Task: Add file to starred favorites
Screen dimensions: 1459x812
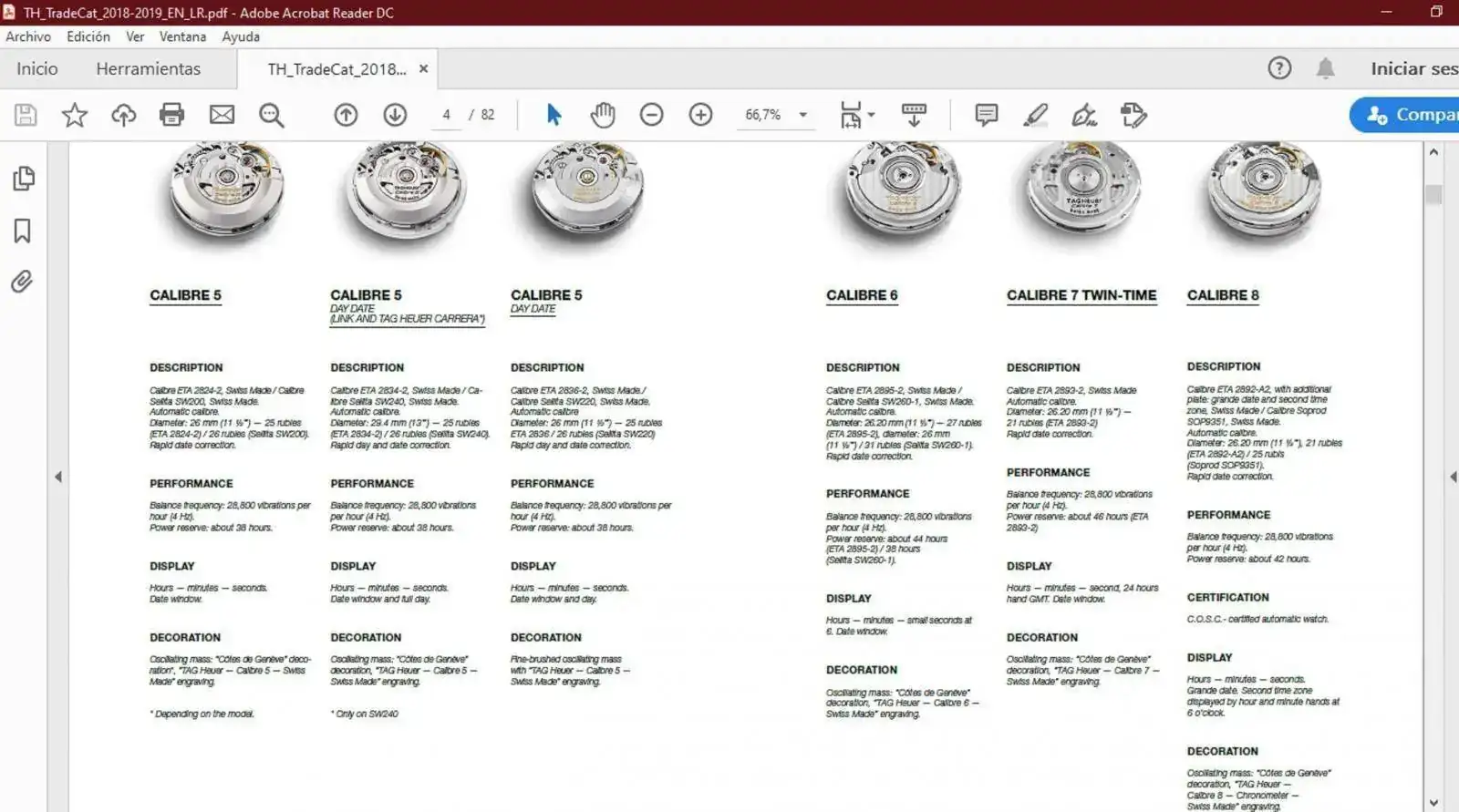Action: [75, 115]
